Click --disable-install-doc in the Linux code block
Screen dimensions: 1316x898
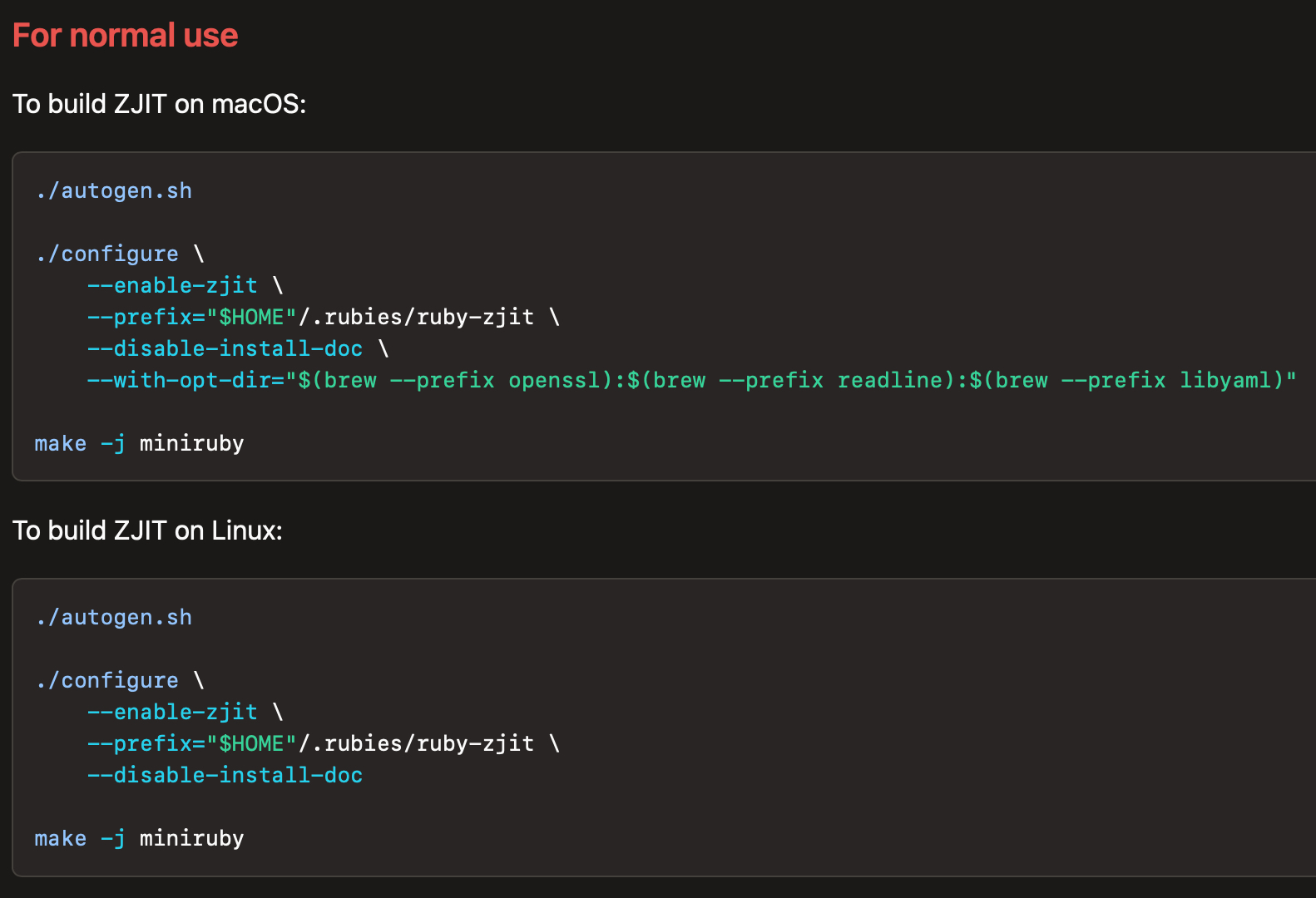225,776
